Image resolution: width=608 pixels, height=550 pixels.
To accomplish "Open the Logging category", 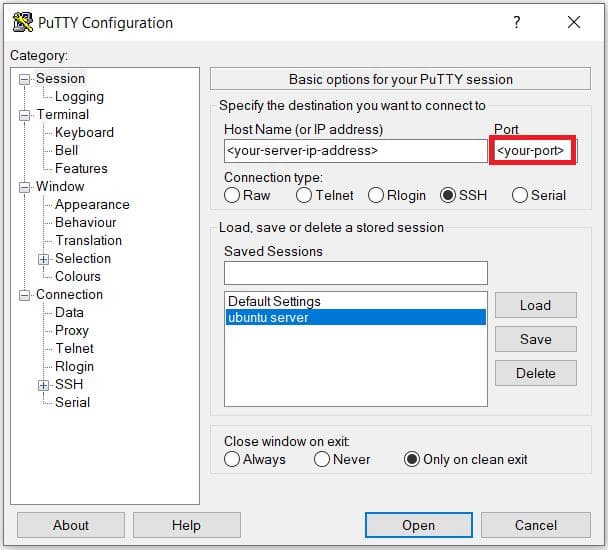I will click(x=79, y=97).
